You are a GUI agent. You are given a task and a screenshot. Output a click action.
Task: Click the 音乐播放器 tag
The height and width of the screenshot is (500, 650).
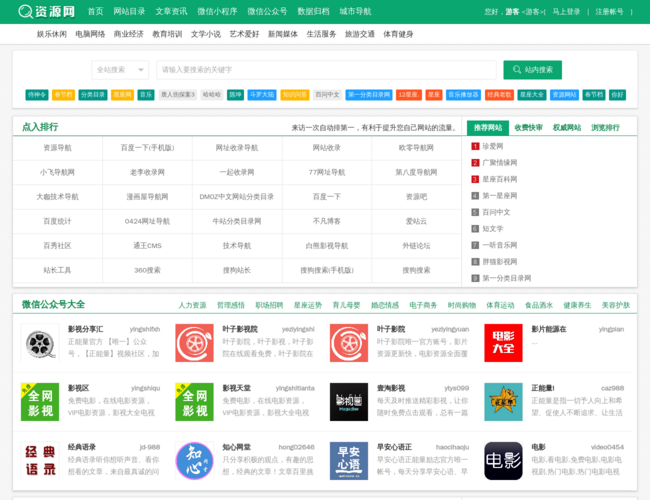463,95
